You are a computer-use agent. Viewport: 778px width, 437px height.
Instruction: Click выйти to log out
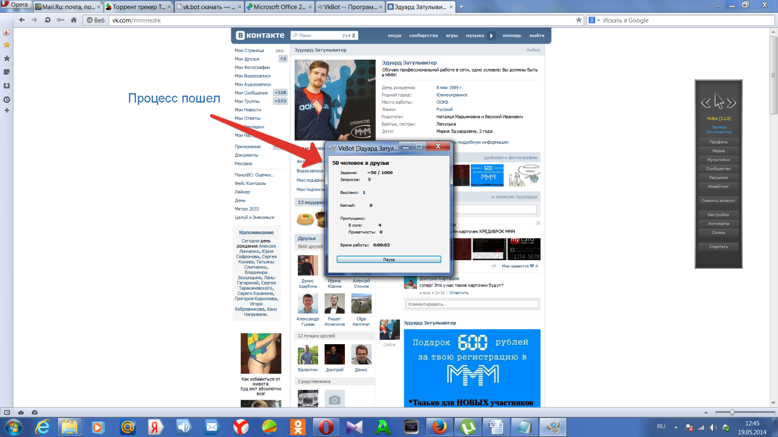[536, 36]
